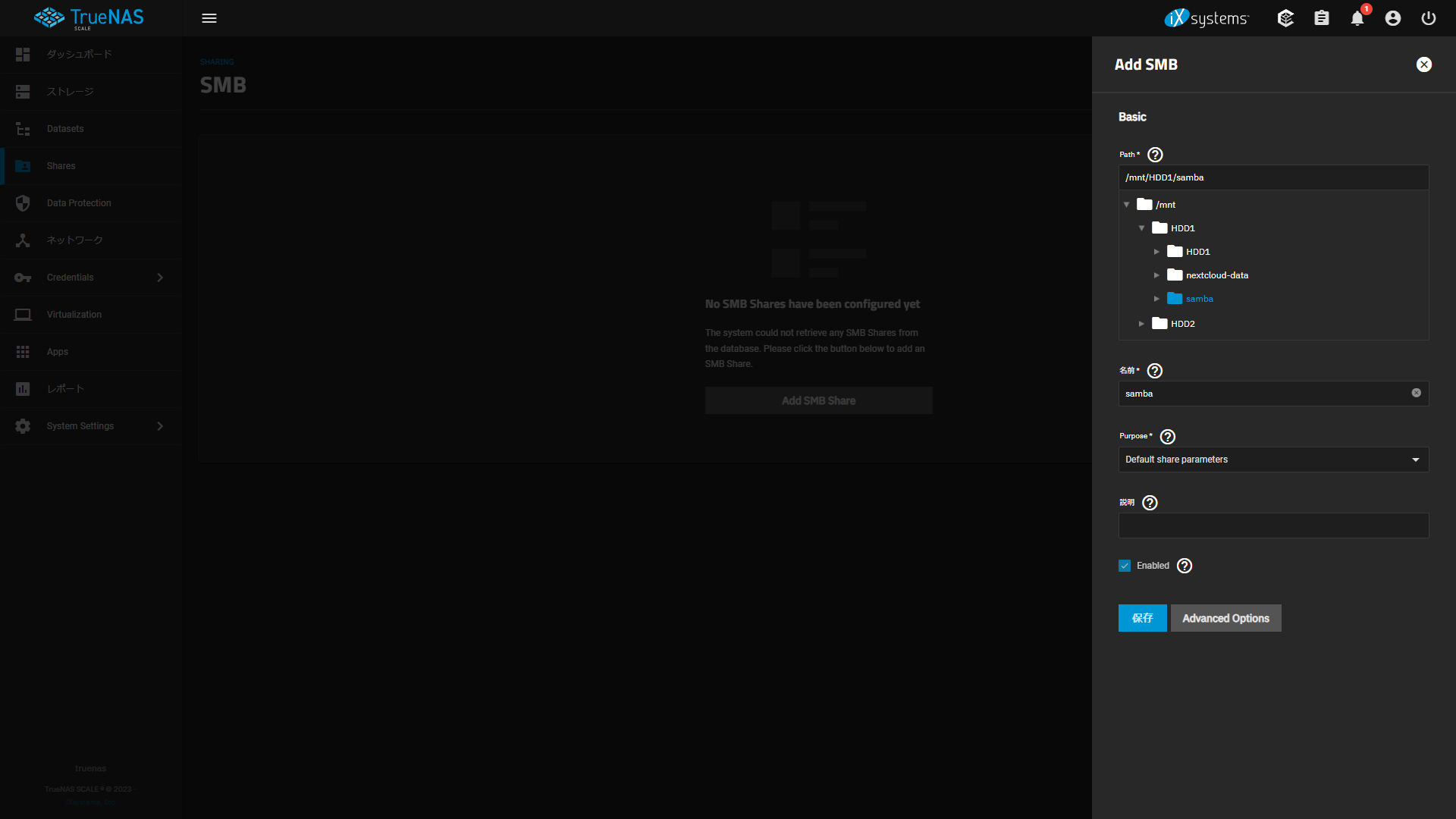
Task: Open the jobs clipboard icon
Action: [x=1321, y=18]
